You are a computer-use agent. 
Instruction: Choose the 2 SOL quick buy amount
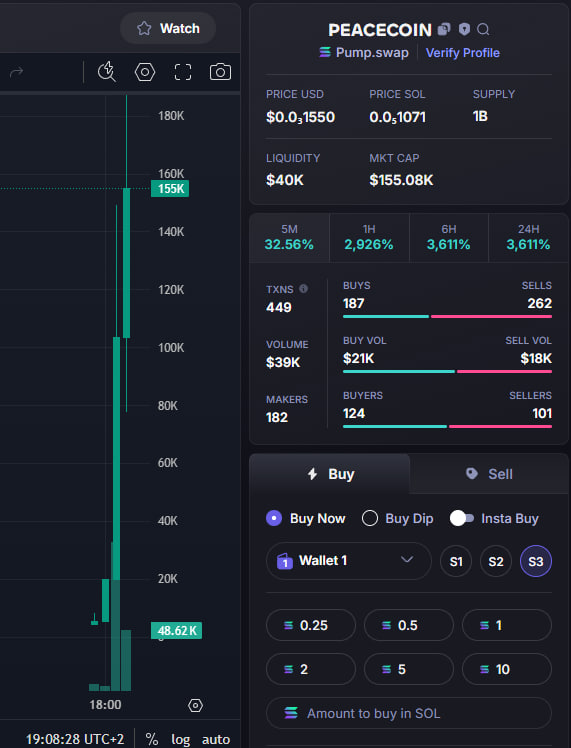[311, 669]
